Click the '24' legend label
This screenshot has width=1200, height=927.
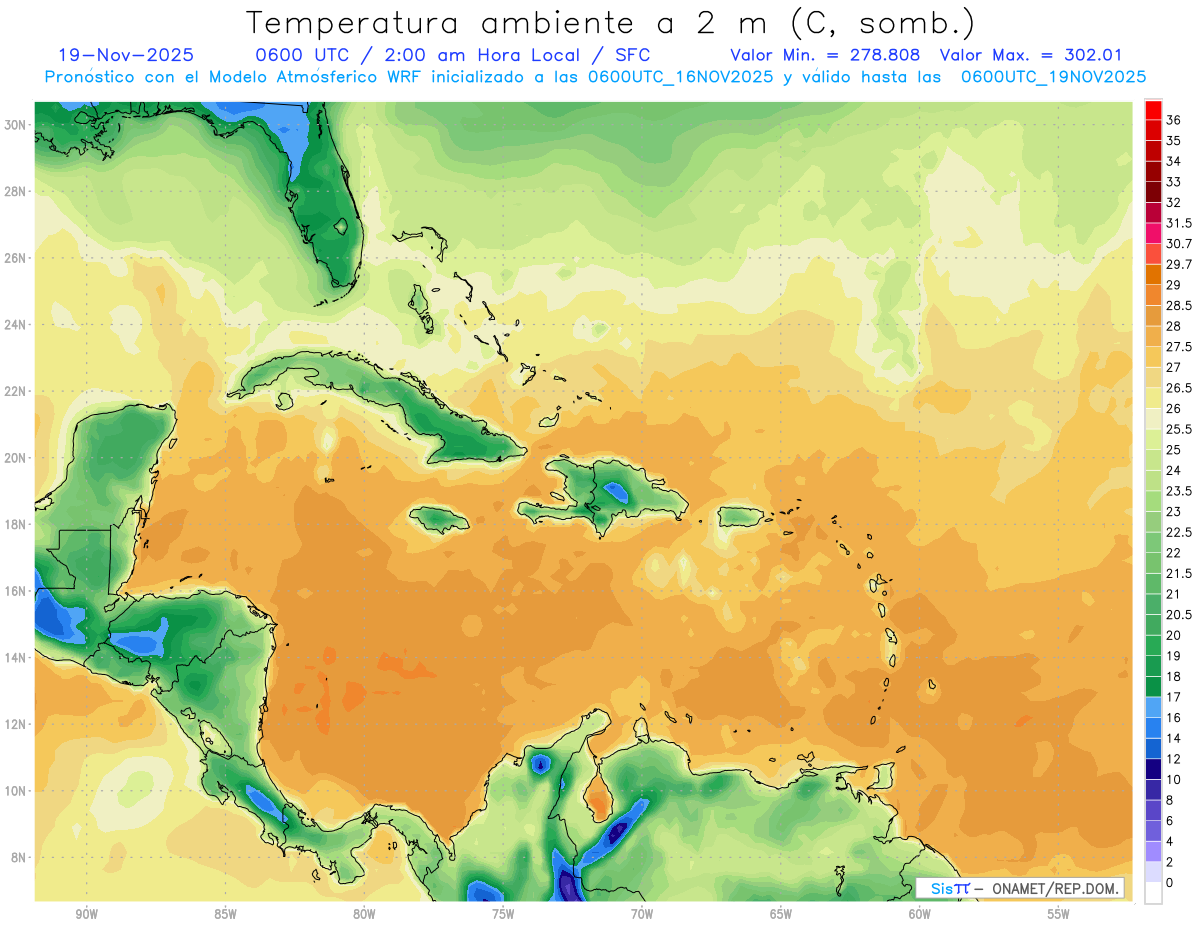pos(1173,470)
